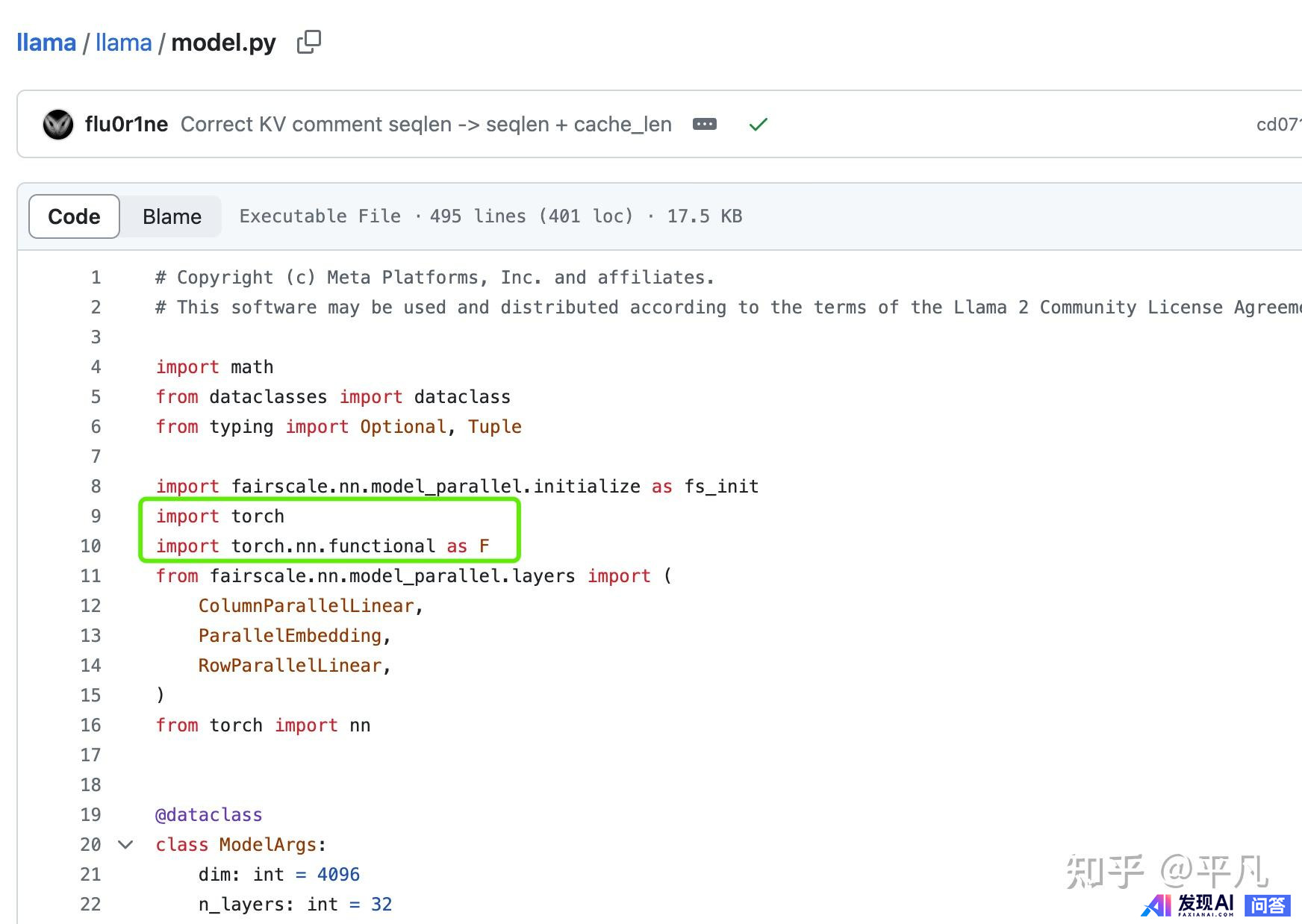1302x924 pixels.
Task: Click 'ColumnParallelLinear' on line 12
Action: click(306, 606)
